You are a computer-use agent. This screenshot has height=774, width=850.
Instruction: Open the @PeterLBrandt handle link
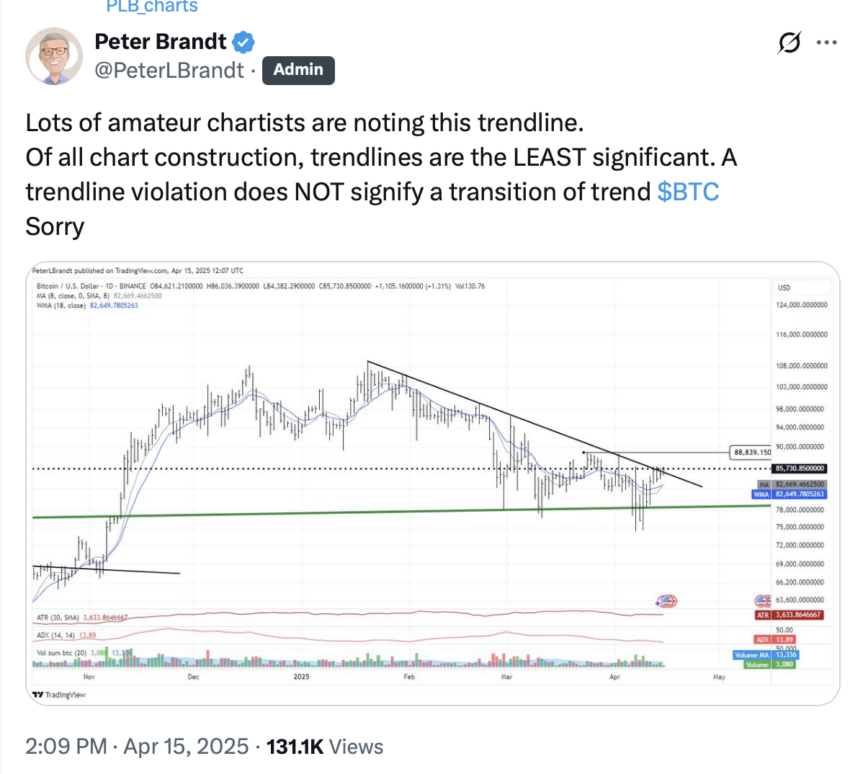point(169,70)
